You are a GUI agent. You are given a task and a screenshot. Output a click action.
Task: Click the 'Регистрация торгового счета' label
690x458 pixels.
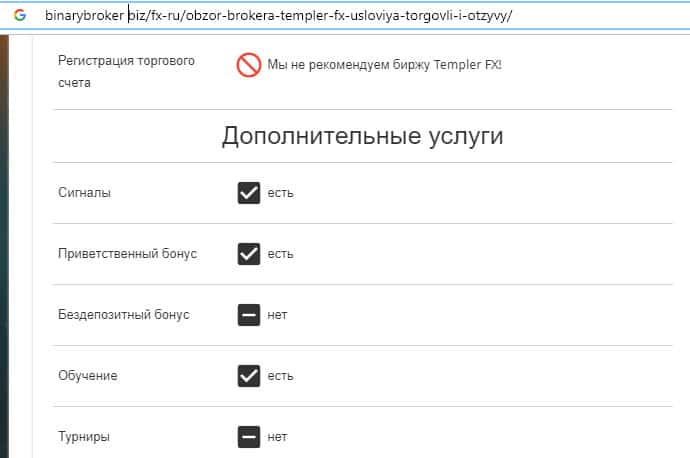[126, 71]
